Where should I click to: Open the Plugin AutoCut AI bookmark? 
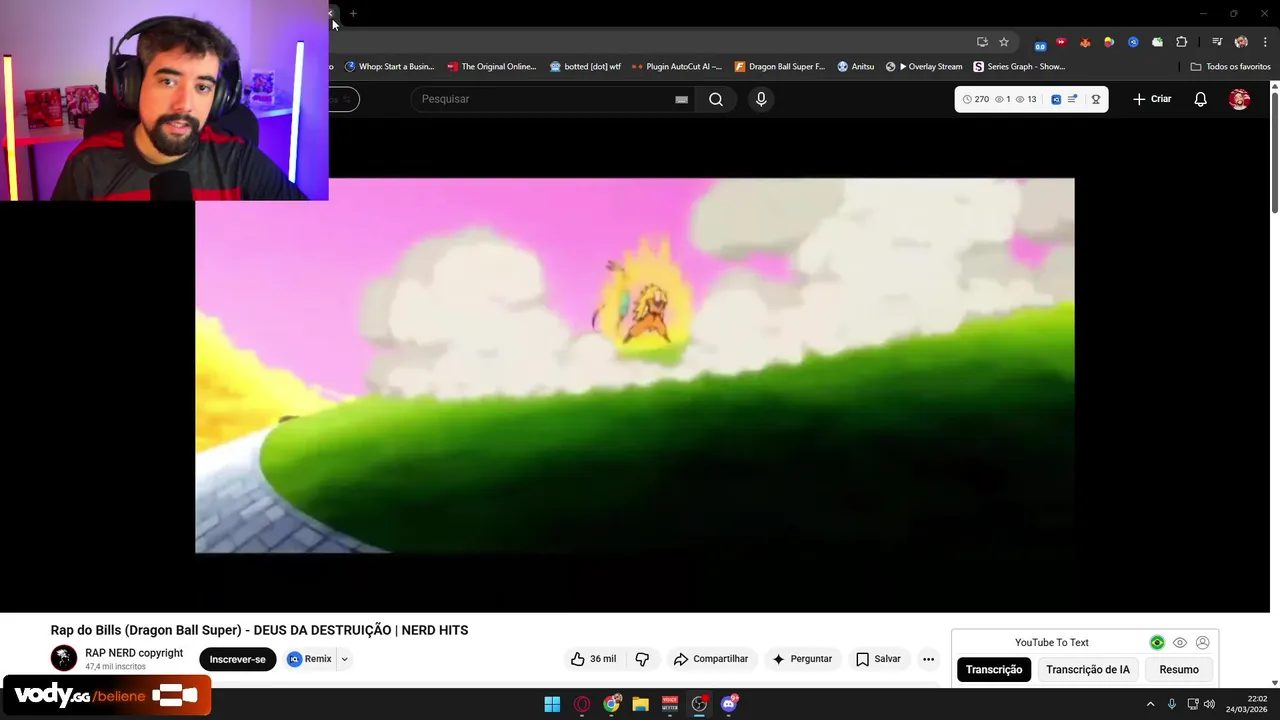click(677, 67)
